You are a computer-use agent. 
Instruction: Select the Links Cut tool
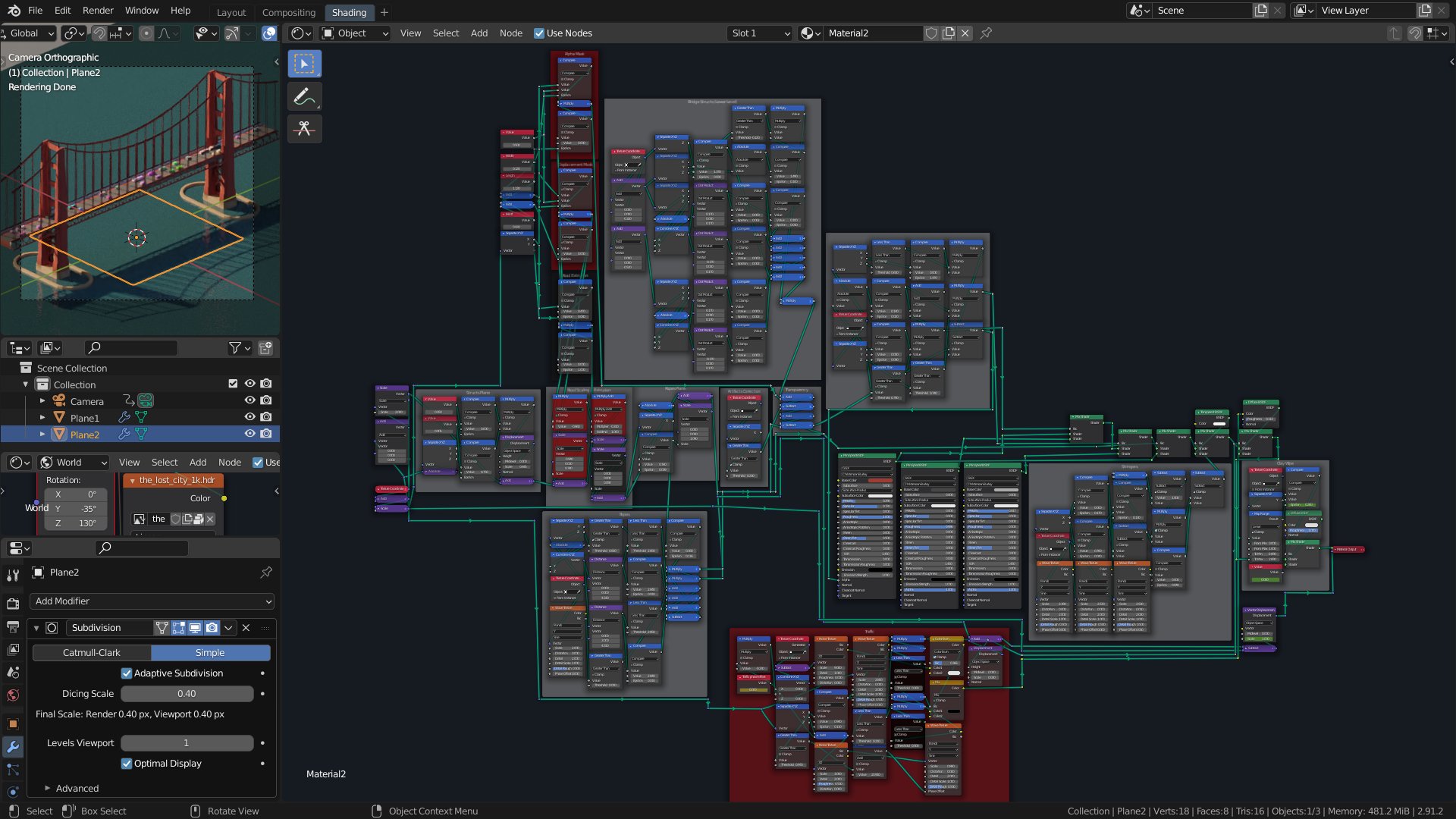[304, 129]
